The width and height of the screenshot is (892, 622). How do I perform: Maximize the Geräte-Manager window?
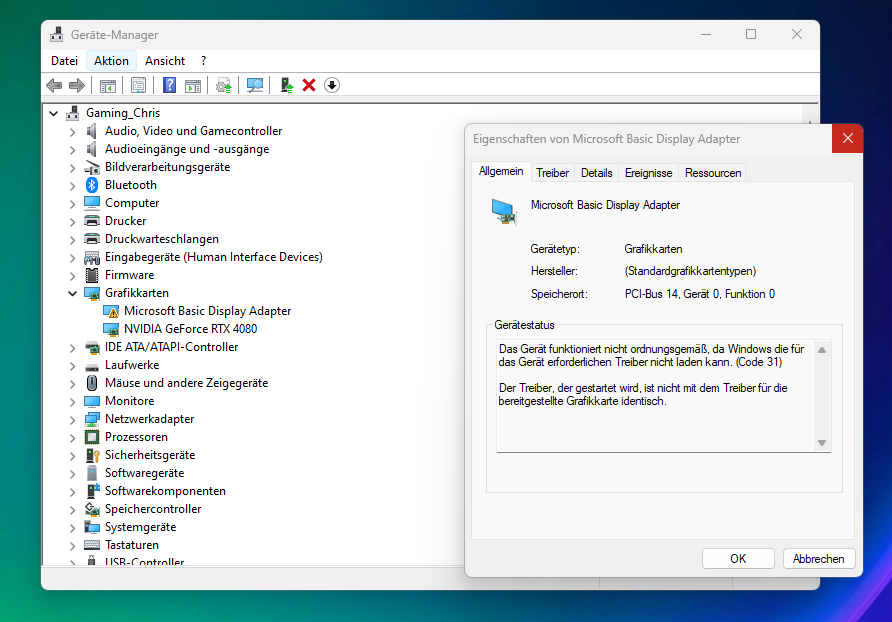click(x=751, y=34)
